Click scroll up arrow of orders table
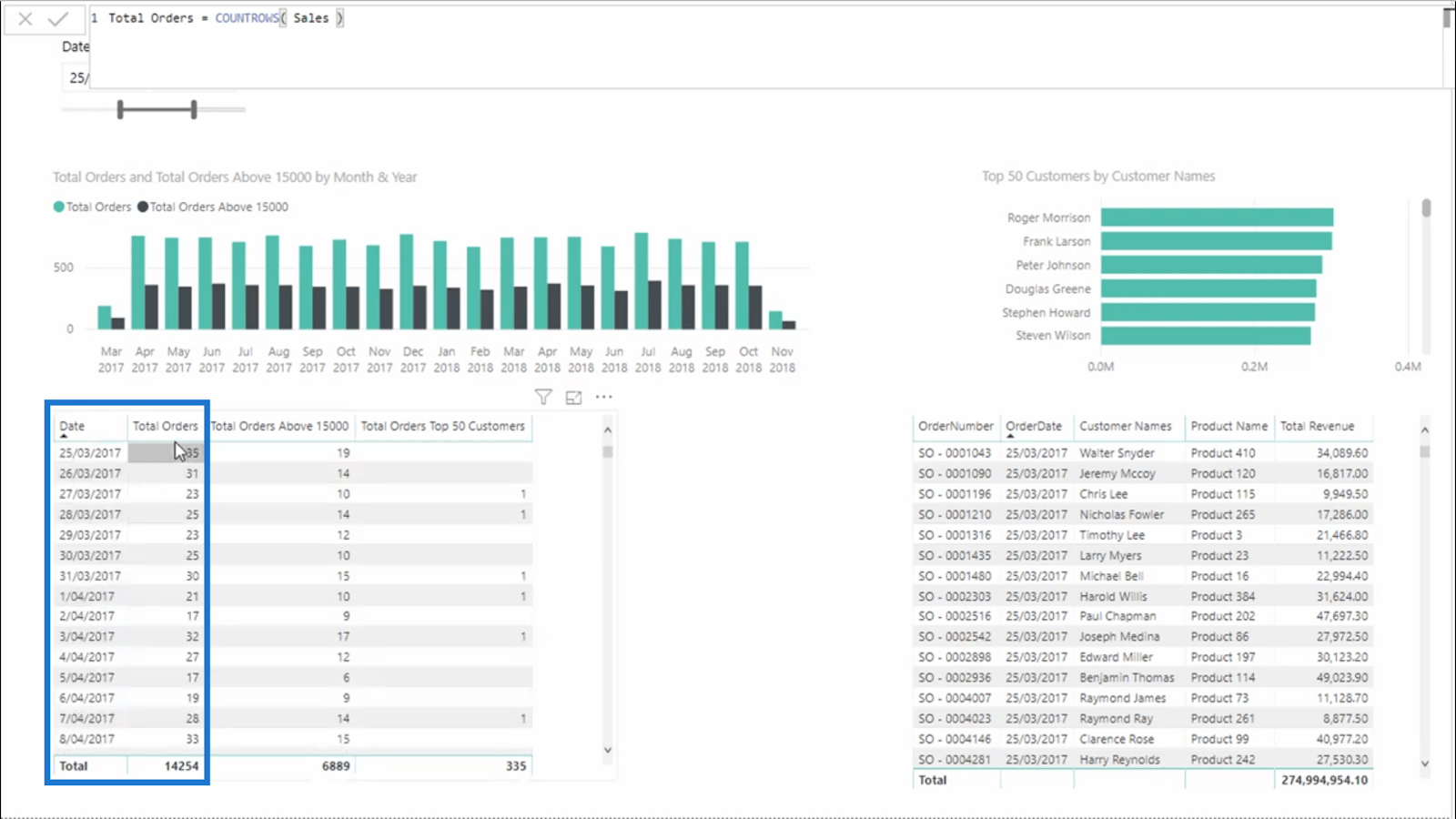The width and height of the screenshot is (1456, 819). 1425,430
